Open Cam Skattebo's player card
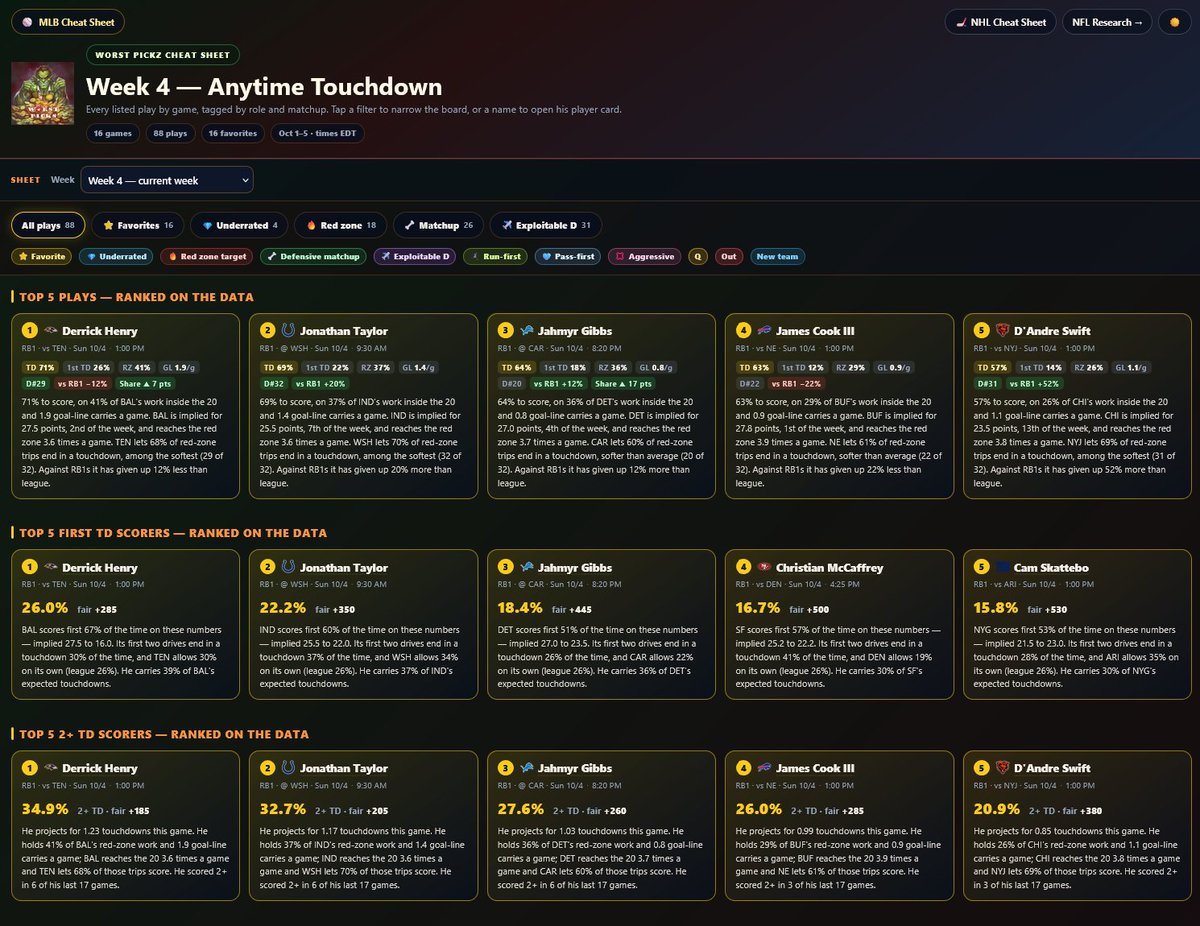 [x=1053, y=567]
